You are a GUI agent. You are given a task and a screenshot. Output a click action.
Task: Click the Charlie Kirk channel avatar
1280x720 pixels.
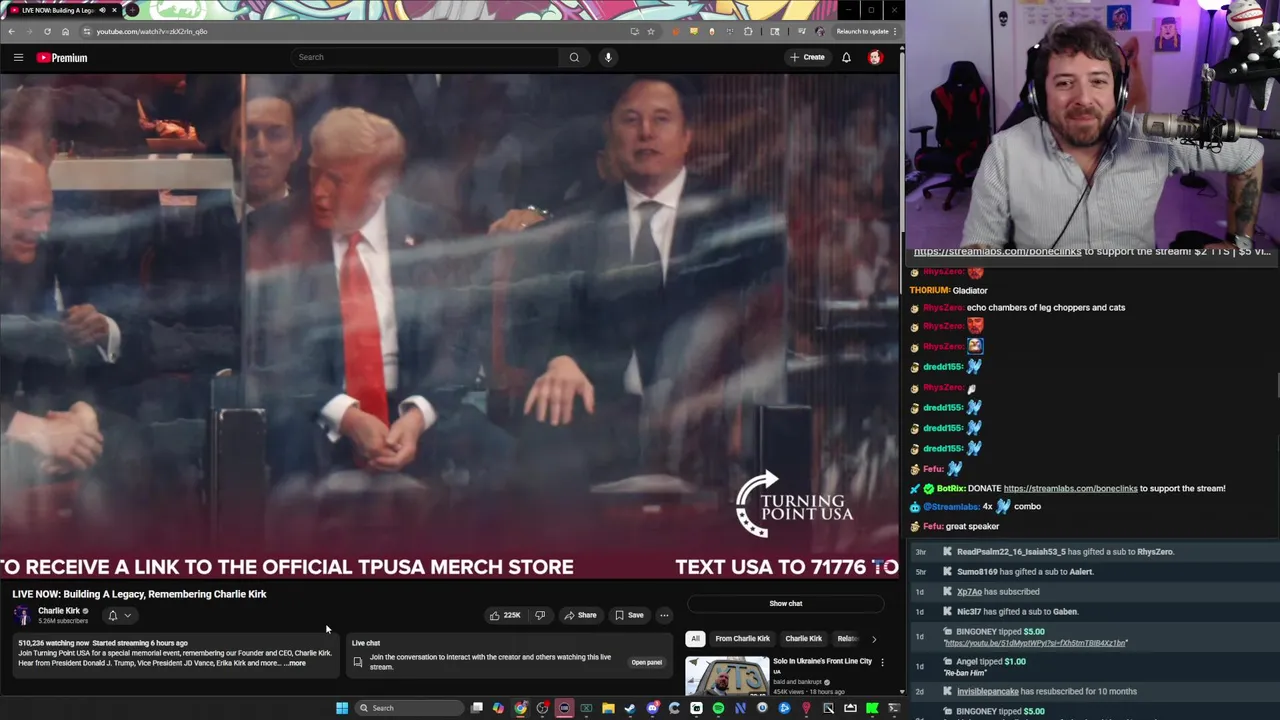click(x=22, y=615)
